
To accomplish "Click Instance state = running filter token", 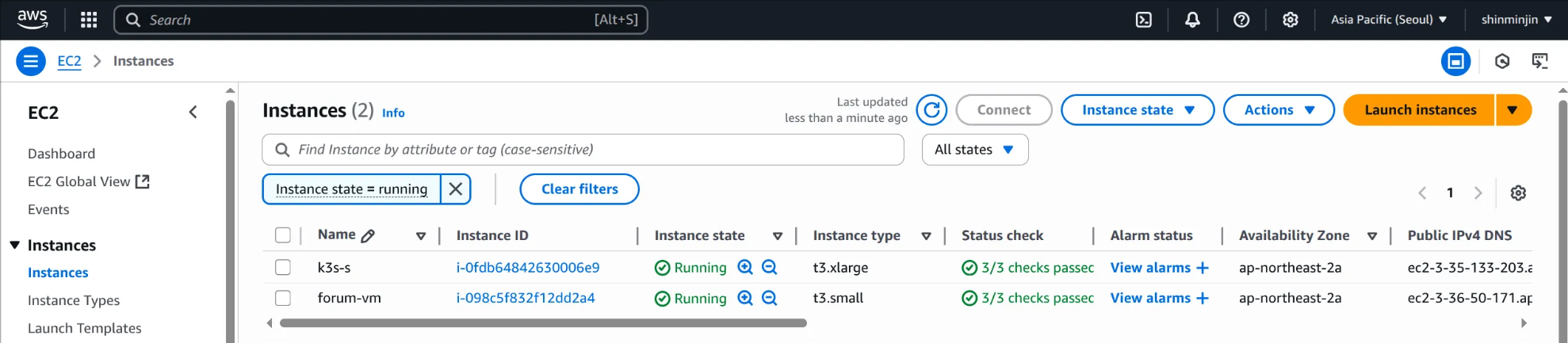I will tap(351, 189).
